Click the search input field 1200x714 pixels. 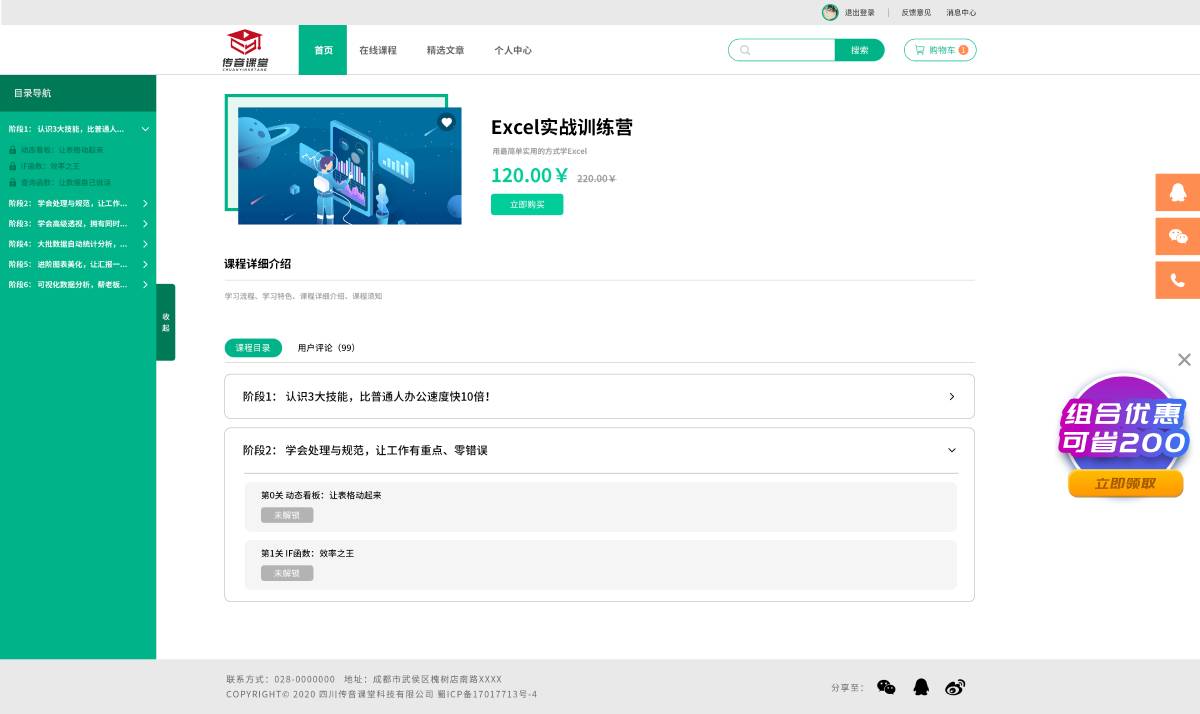pos(785,49)
